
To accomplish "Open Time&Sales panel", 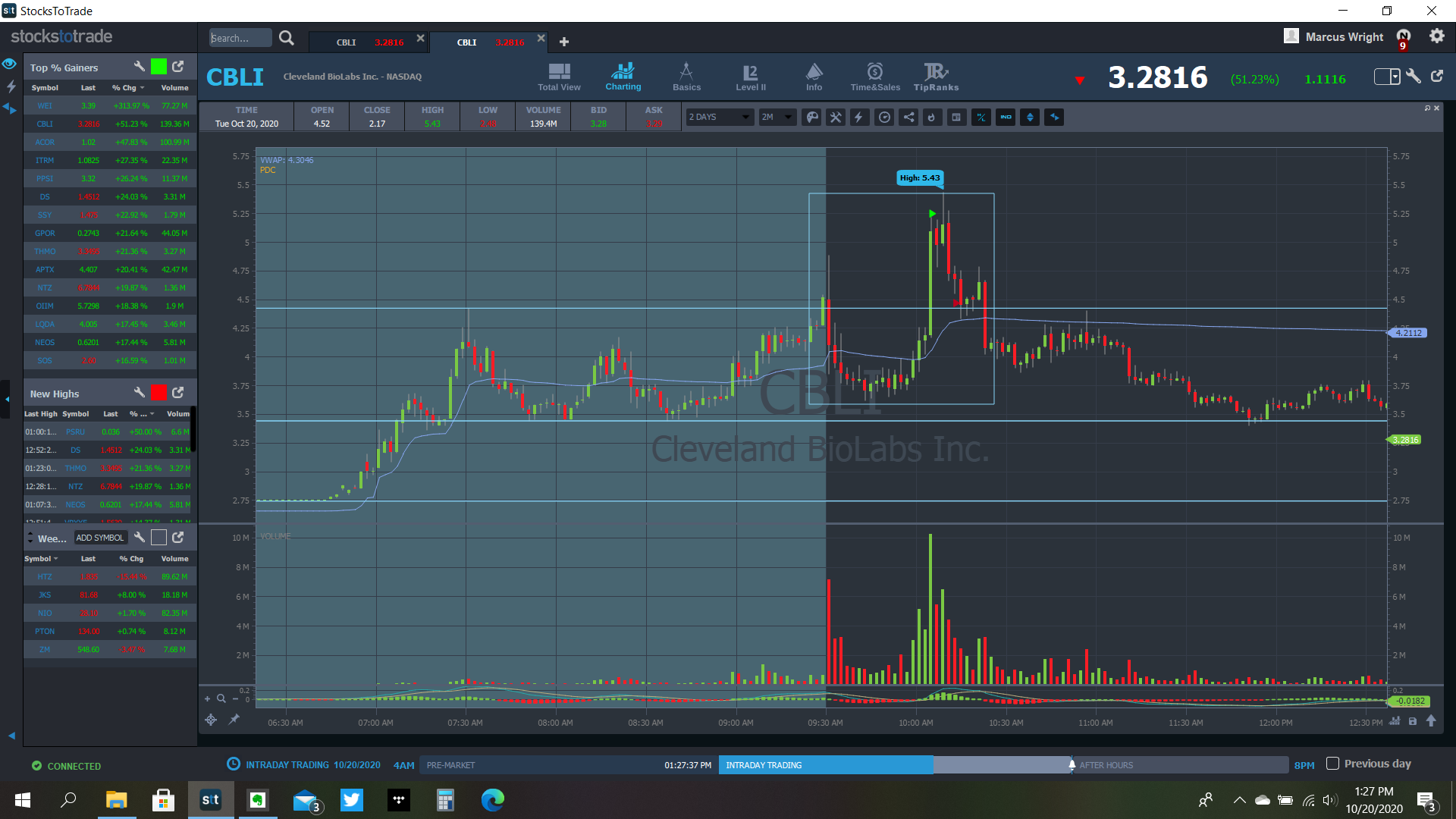I will pos(875,77).
